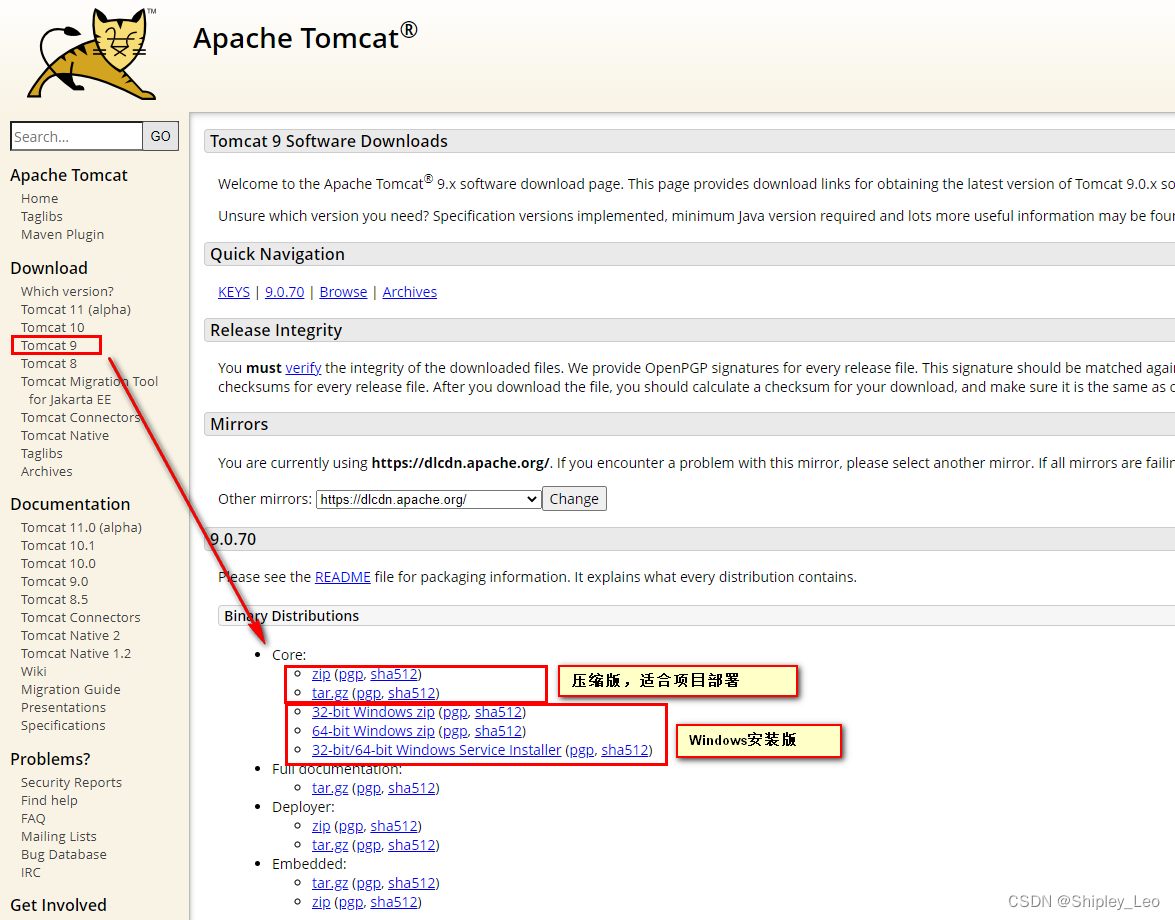Open Tomcat Native 1.2 documentation
Image resolution: width=1175 pixels, height=920 pixels.
[x=76, y=653]
